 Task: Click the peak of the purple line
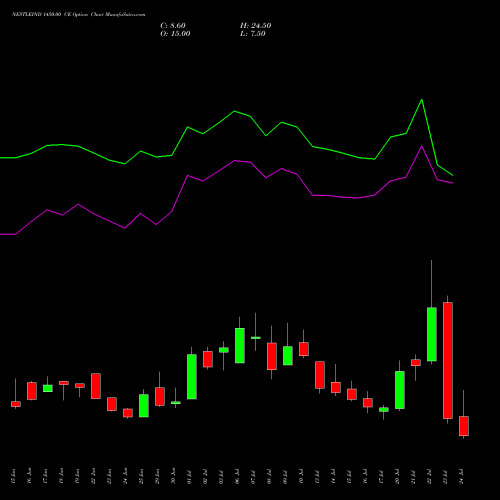[422, 146]
